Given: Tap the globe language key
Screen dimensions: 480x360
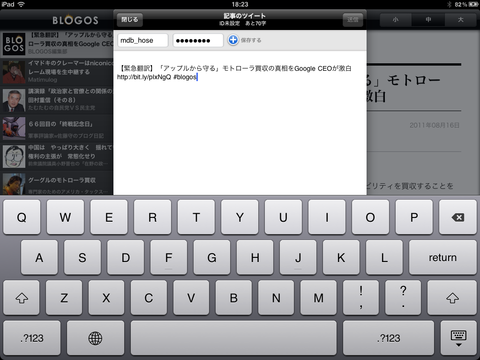Looking at the screenshot, I should [x=95, y=338].
